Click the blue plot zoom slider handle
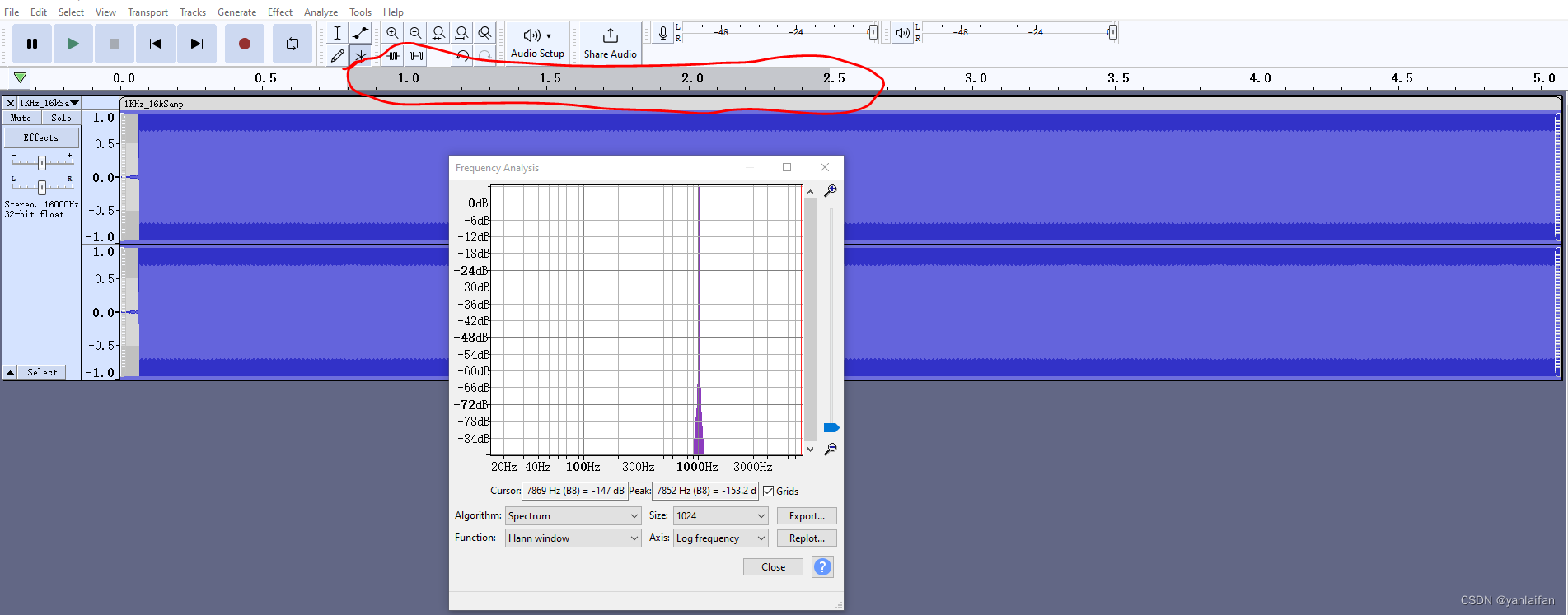Viewport: 1568px width, 615px height. 831,427
